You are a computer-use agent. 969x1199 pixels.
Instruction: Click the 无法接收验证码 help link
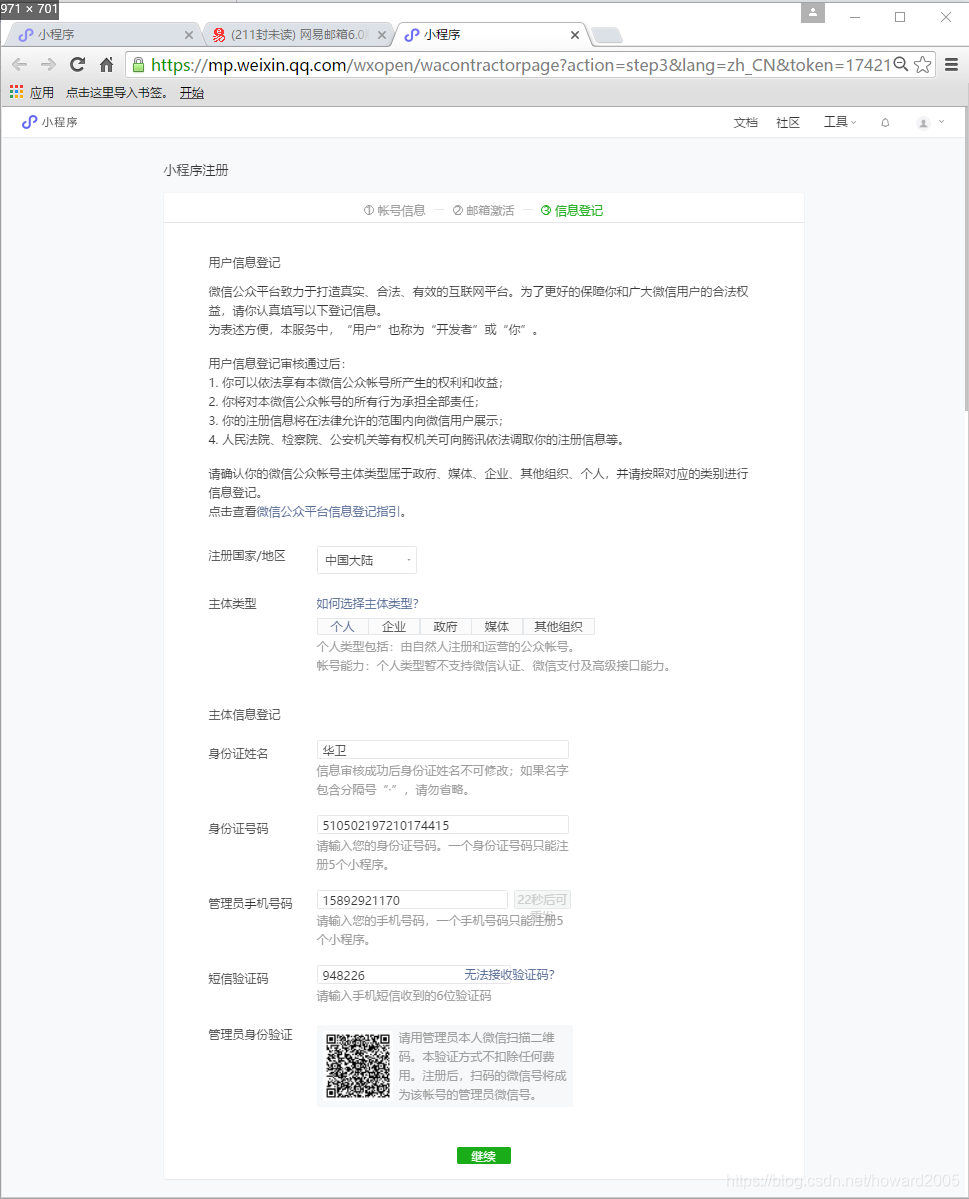(512, 974)
